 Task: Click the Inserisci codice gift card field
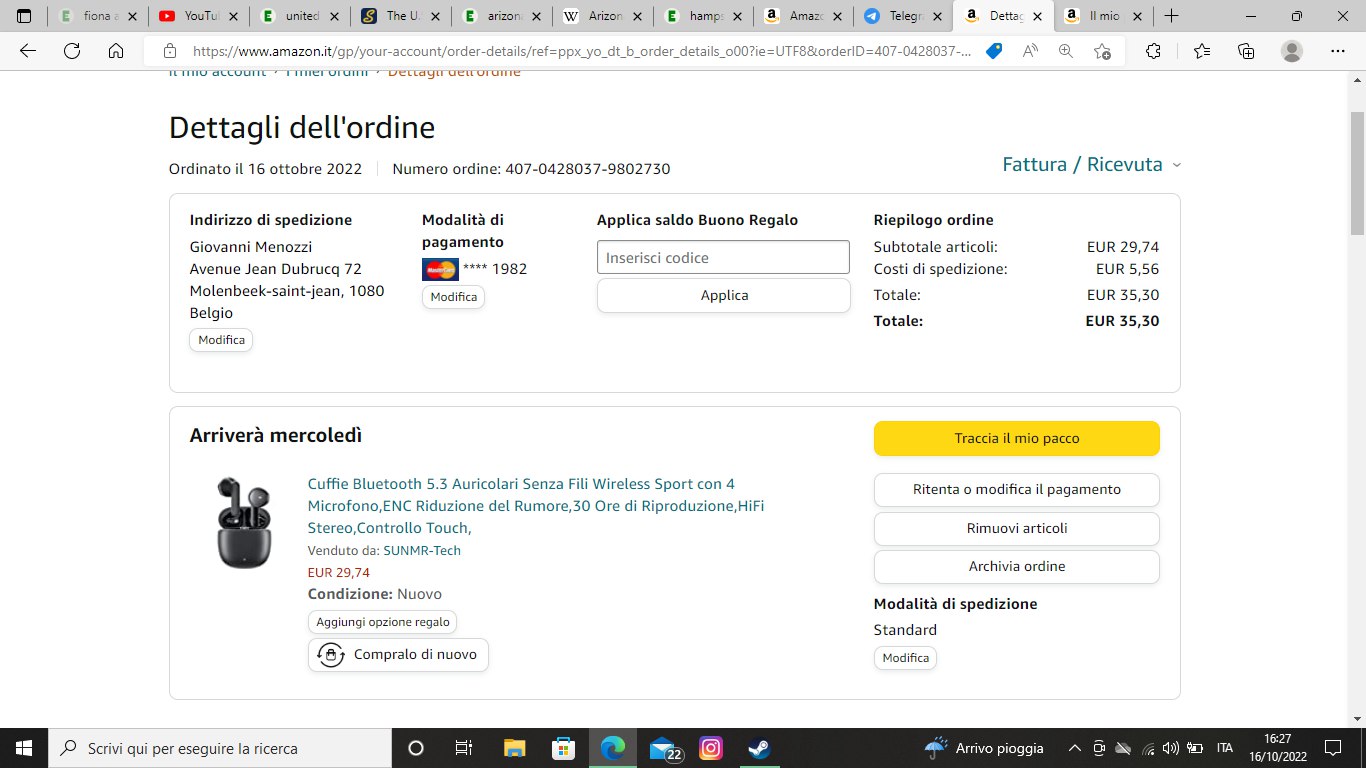pos(723,257)
